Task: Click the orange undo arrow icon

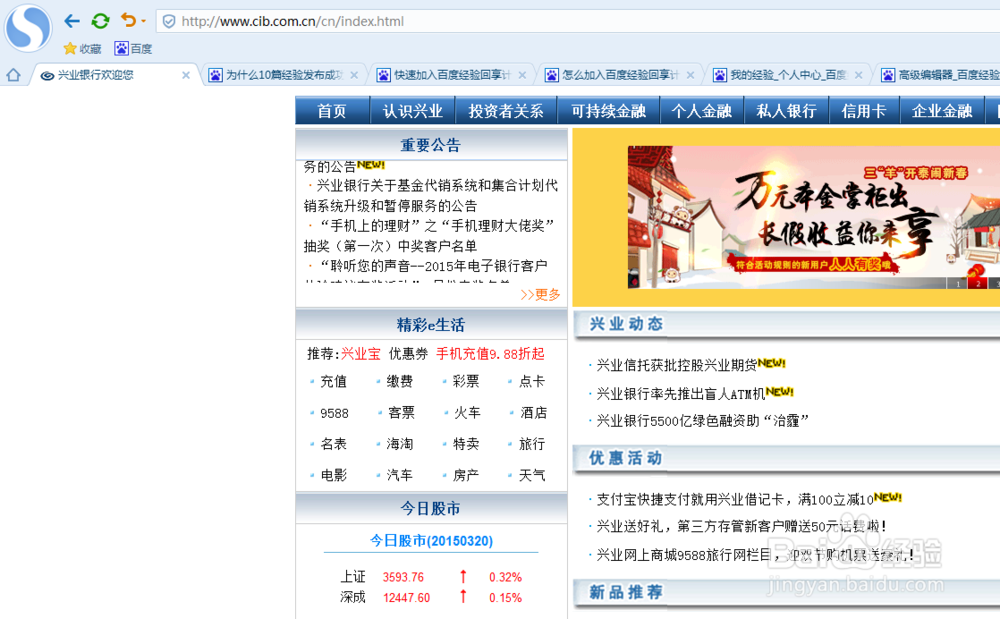Action: tap(128, 20)
